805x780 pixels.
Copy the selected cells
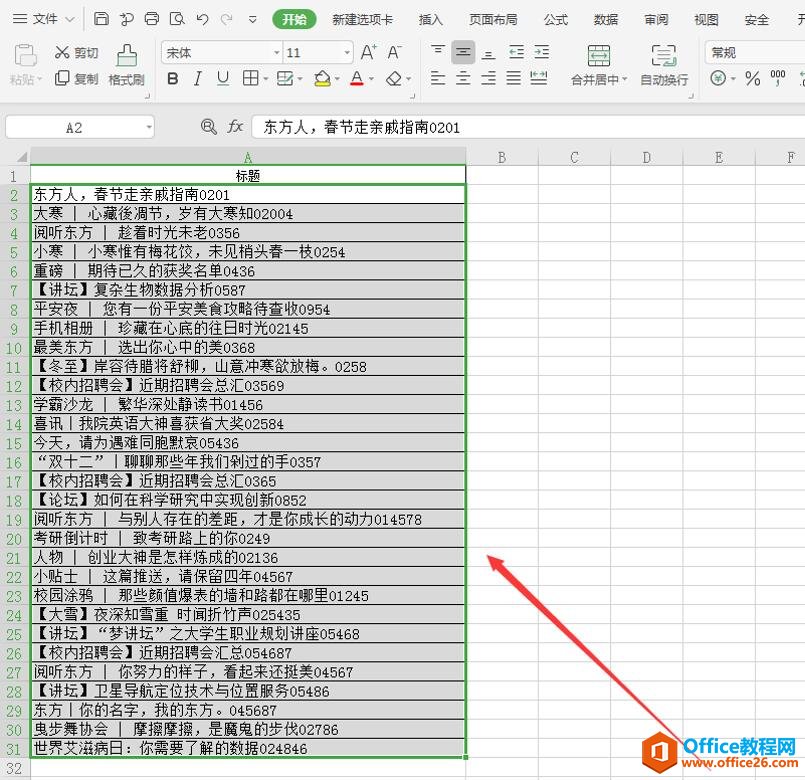[76, 79]
